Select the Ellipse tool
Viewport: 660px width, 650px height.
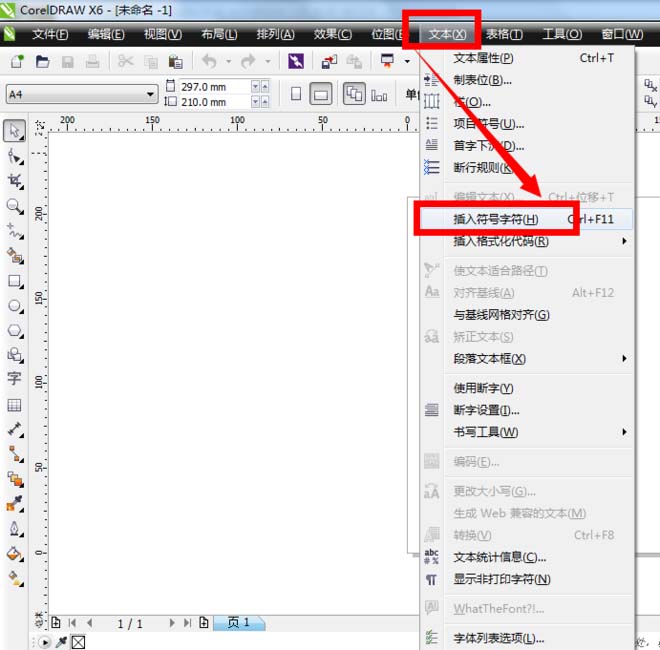pyautogui.click(x=15, y=306)
